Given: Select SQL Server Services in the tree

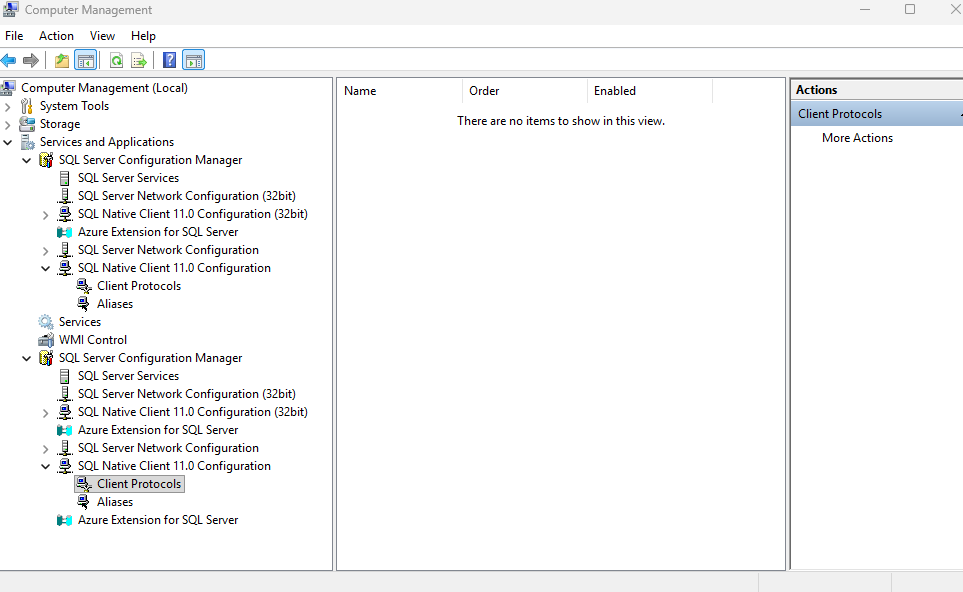Looking at the screenshot, I should point(129,177).
